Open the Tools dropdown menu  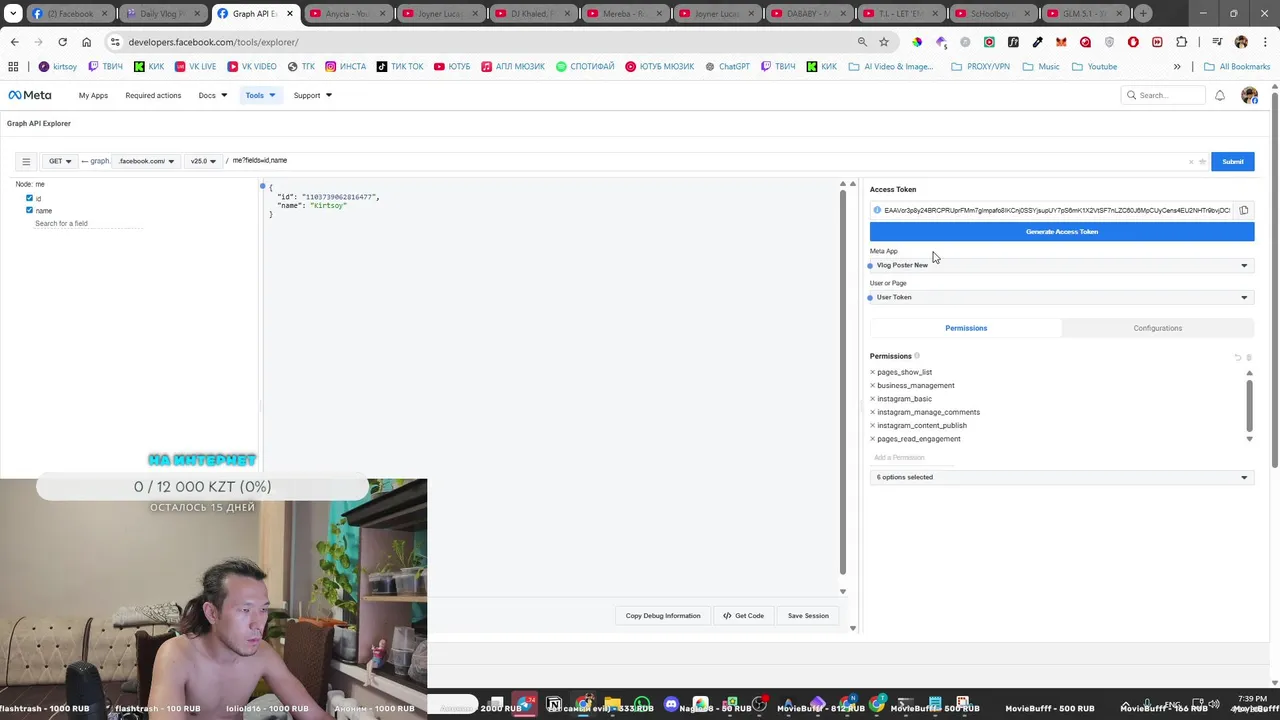[259, 95]
